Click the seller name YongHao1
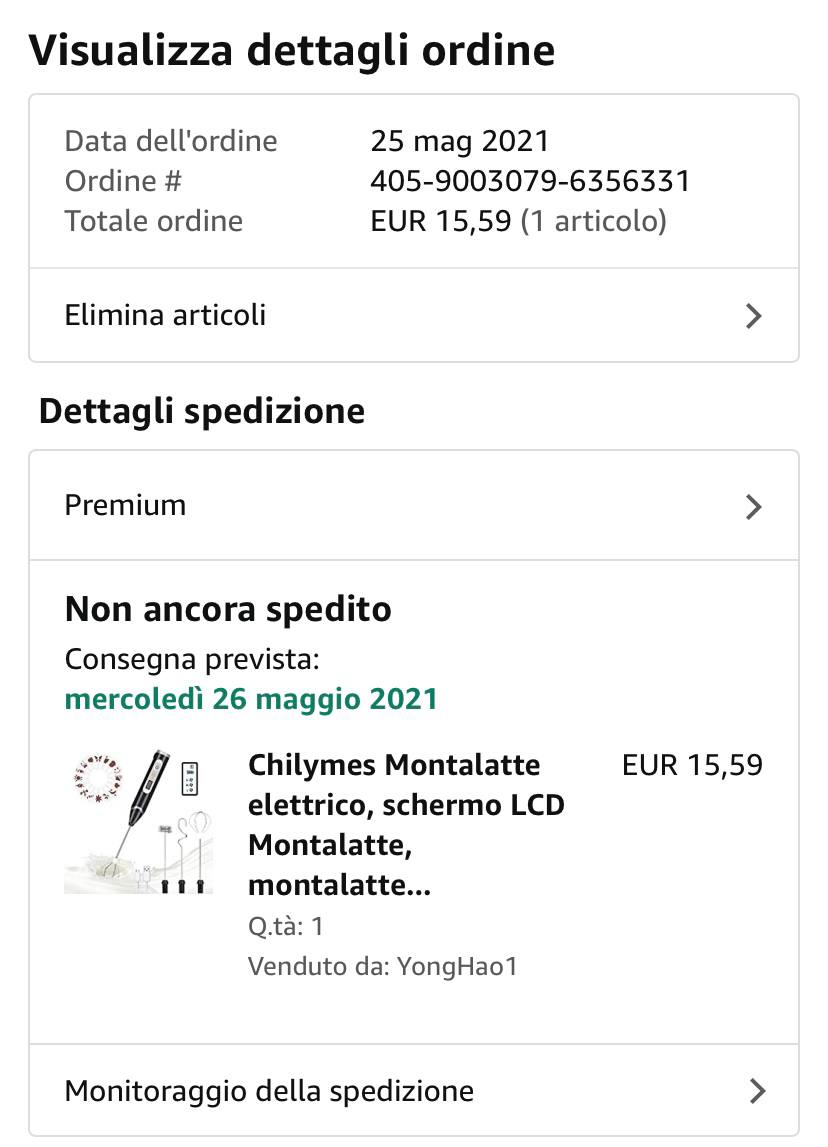This screenshot has height=1147, width=828. [x=457, y=966]
